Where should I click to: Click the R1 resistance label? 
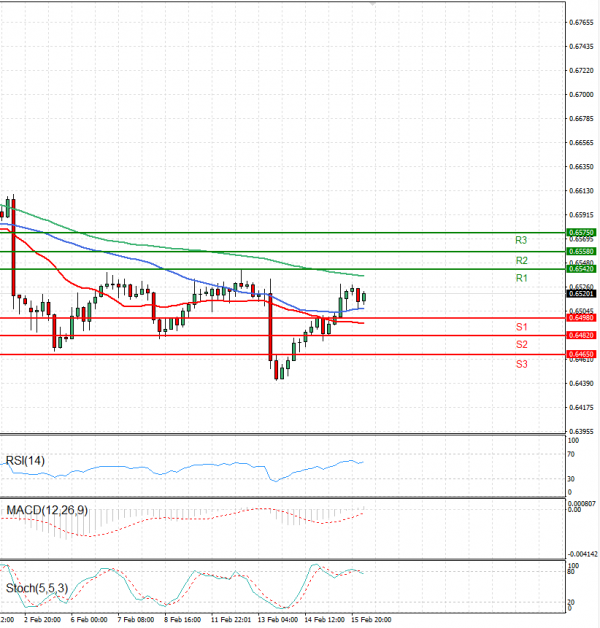click(x=521, y=278)
